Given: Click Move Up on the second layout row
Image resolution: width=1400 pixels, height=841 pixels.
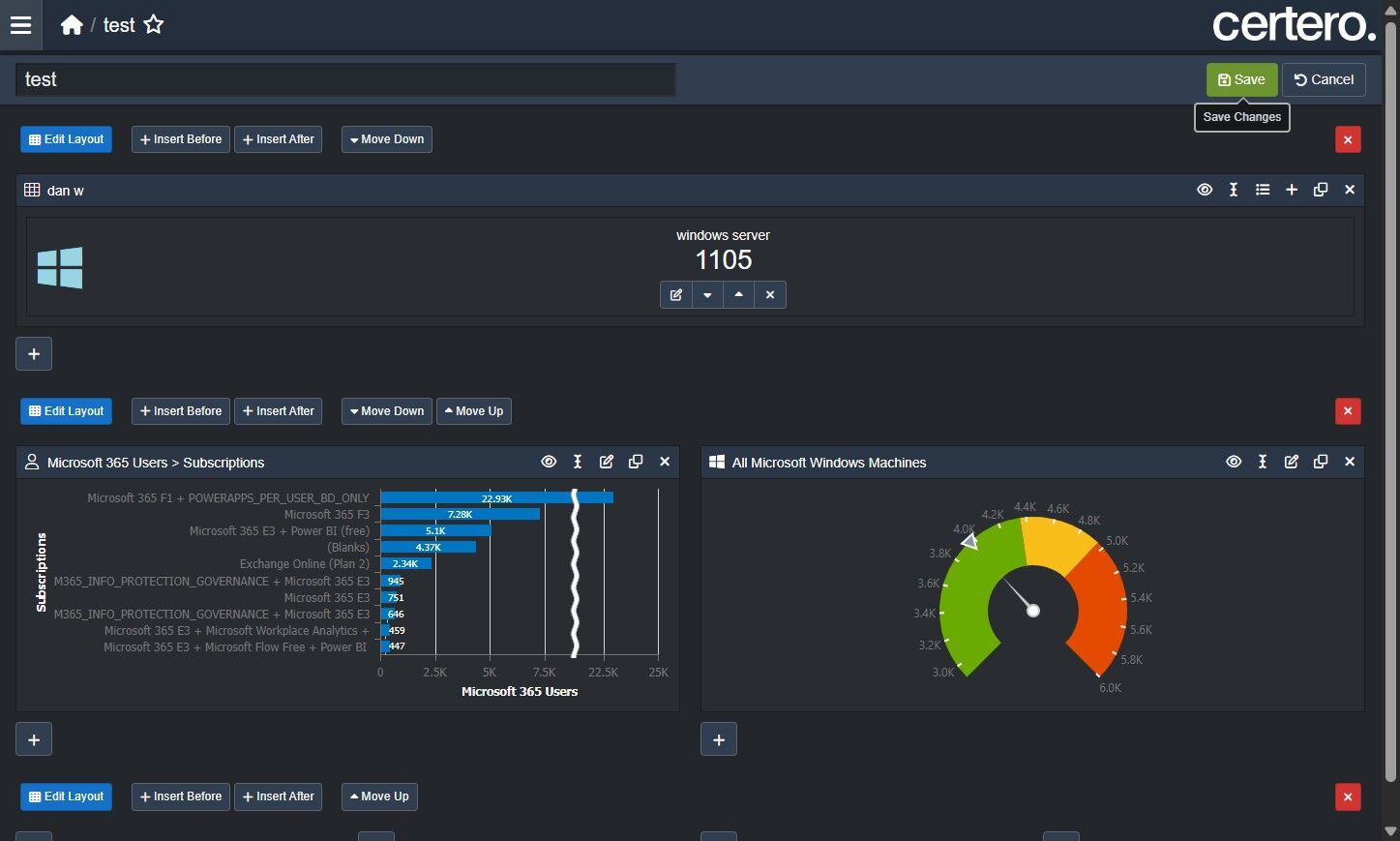Looking at the screenshot, I should click(x=474, y=411).
